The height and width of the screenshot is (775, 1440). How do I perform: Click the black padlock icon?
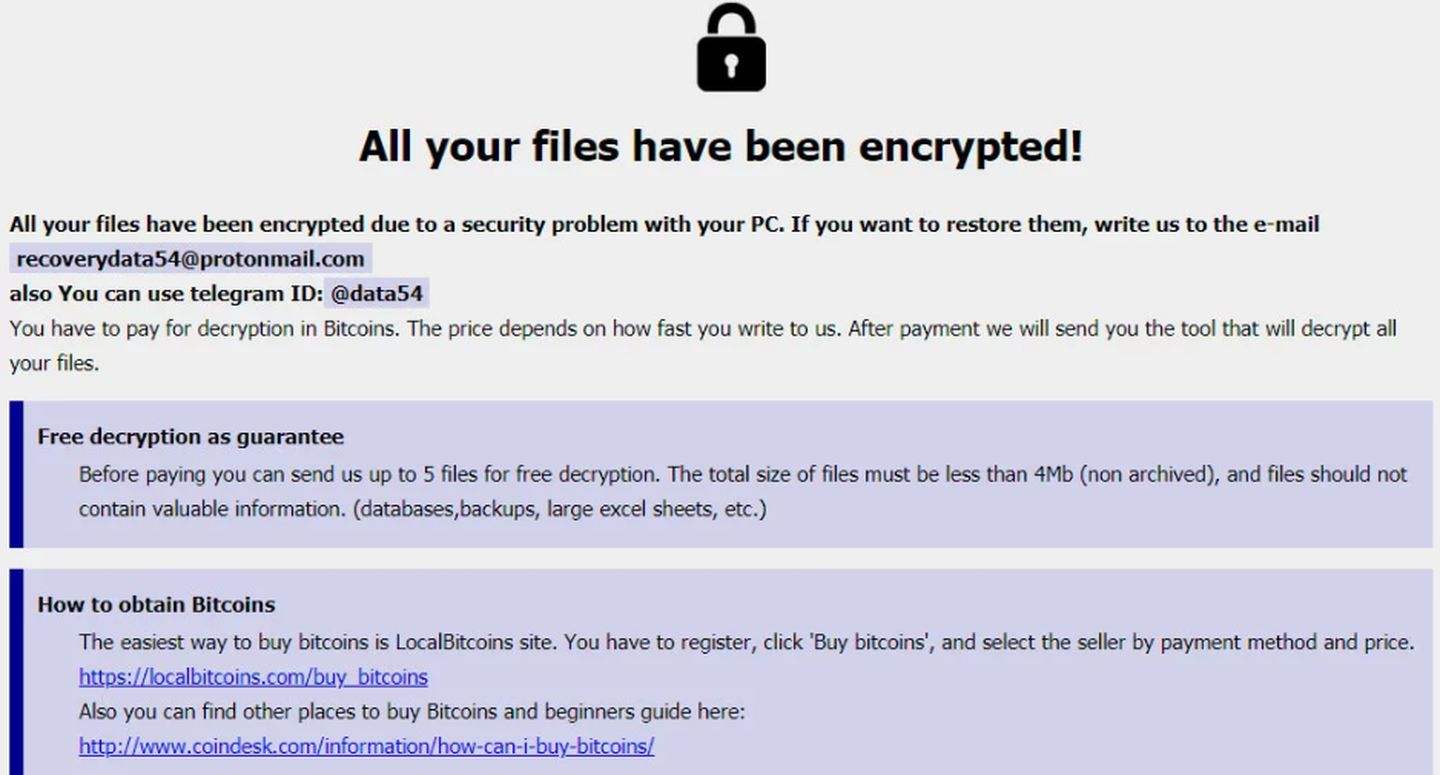(x=731, y=48)
